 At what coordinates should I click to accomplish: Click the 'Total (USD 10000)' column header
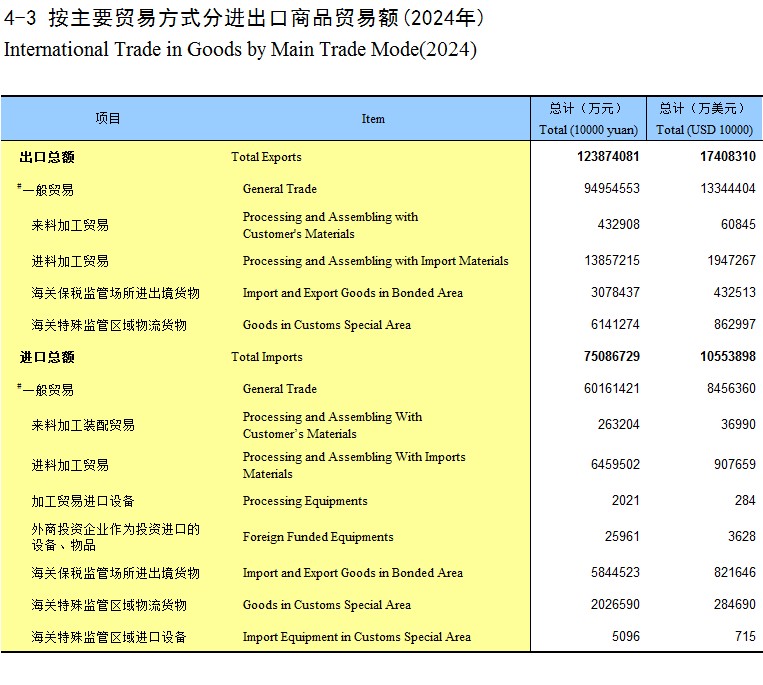click(704, 129)
